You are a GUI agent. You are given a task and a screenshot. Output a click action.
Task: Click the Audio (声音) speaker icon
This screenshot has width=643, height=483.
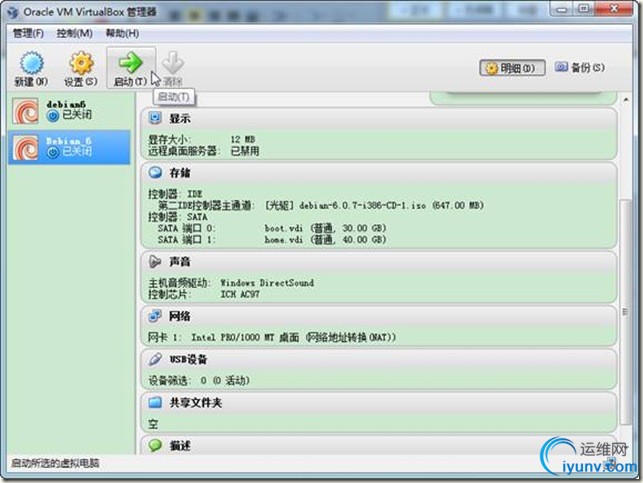(155, 262)
